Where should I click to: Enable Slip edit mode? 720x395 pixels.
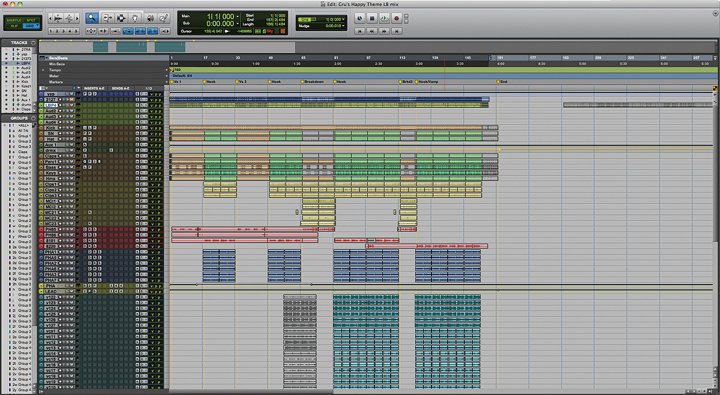tap(14, 26)
